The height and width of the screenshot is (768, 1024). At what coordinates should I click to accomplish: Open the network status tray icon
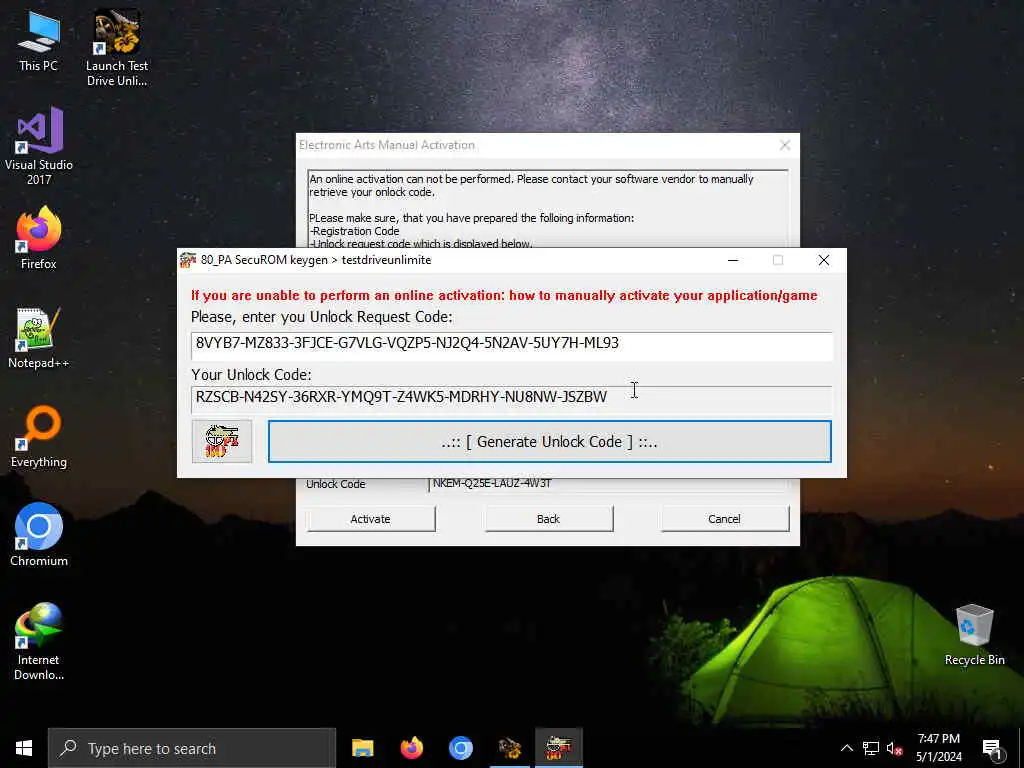click(x=871, y=748)
